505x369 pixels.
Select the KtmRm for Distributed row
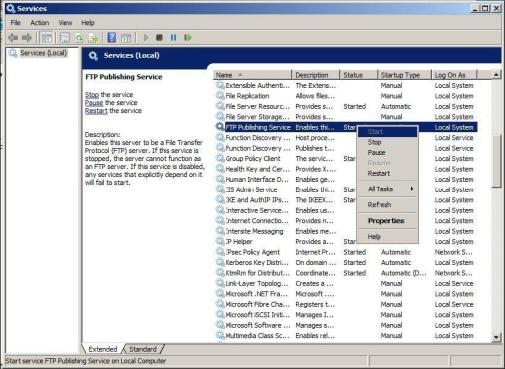pos(346,273)
